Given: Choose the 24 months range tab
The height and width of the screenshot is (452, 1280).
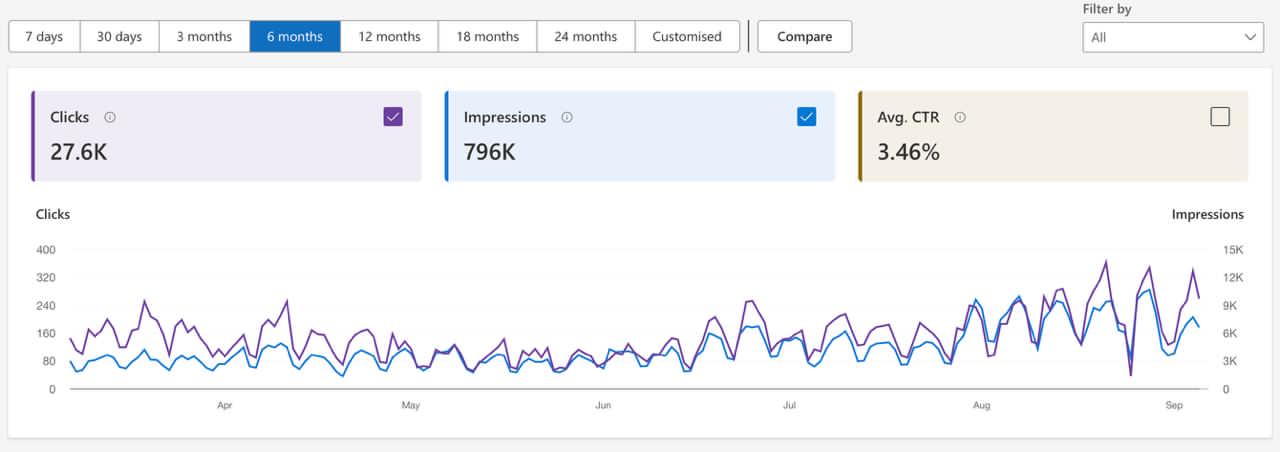Looking at the screenshot, I should 586,37.
